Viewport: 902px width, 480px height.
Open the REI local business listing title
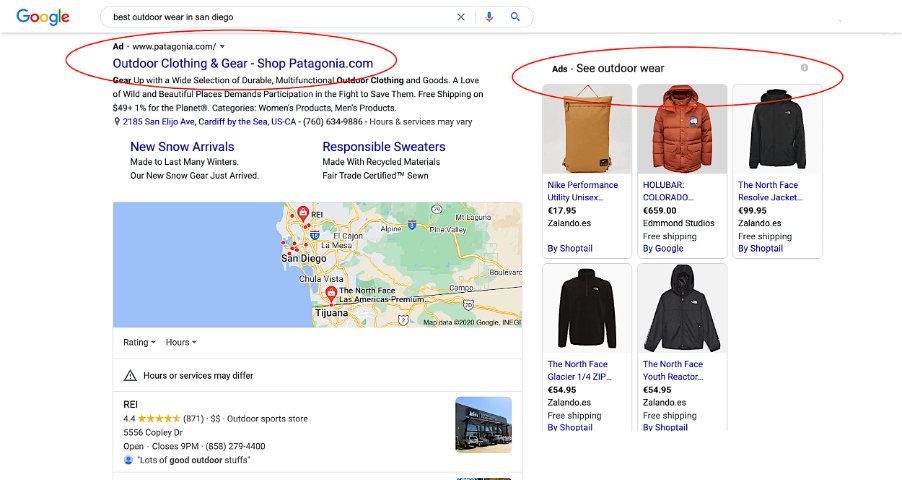tap(131, 405)
